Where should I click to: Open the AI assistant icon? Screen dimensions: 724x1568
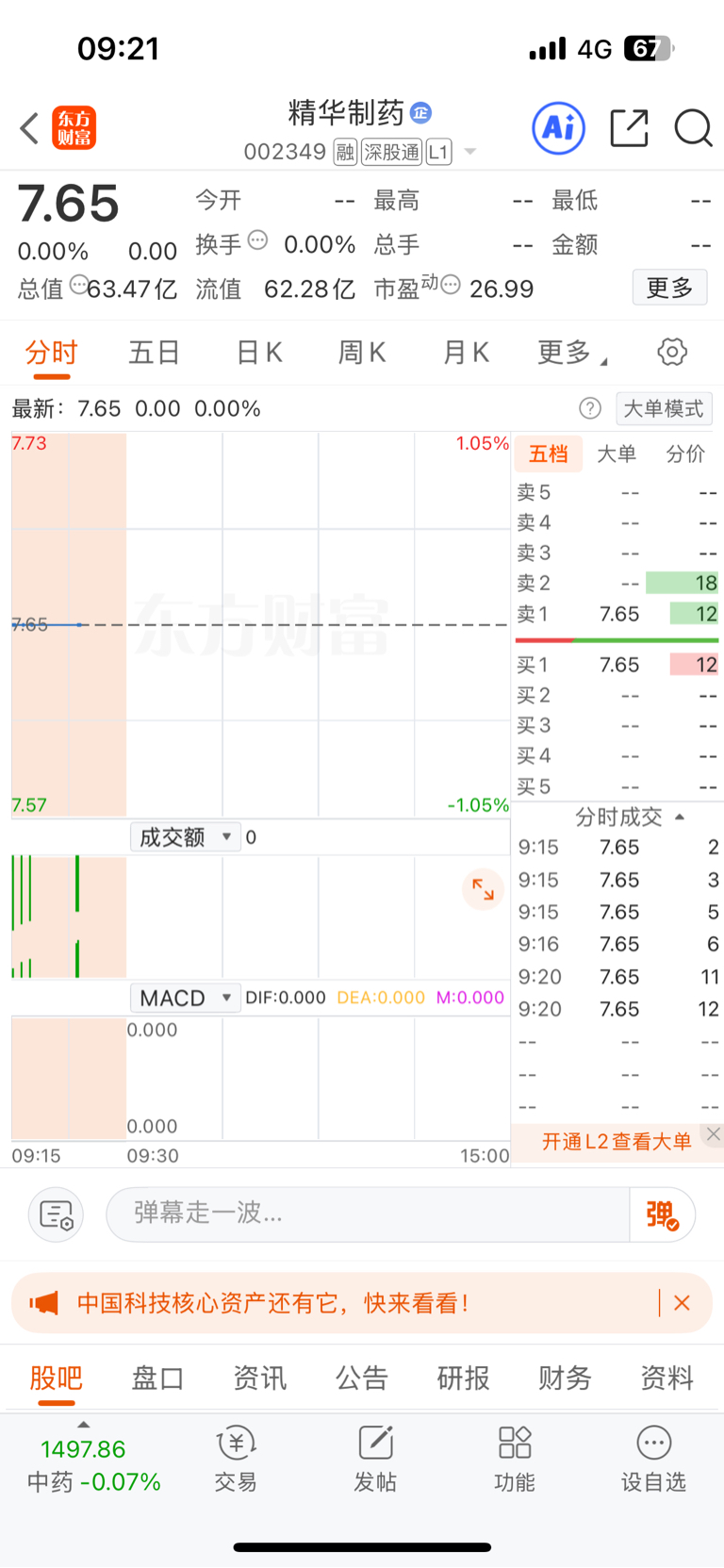(559, 127)
